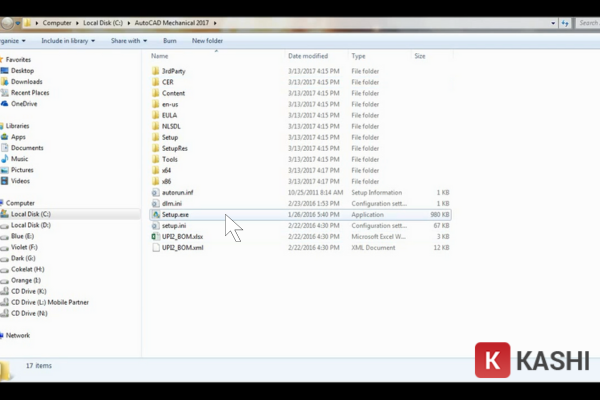This screenshot has width=600, height=400.
Task: Click the refresh button beside address bar
Action: pyautogui.click(x=565, y=23)
